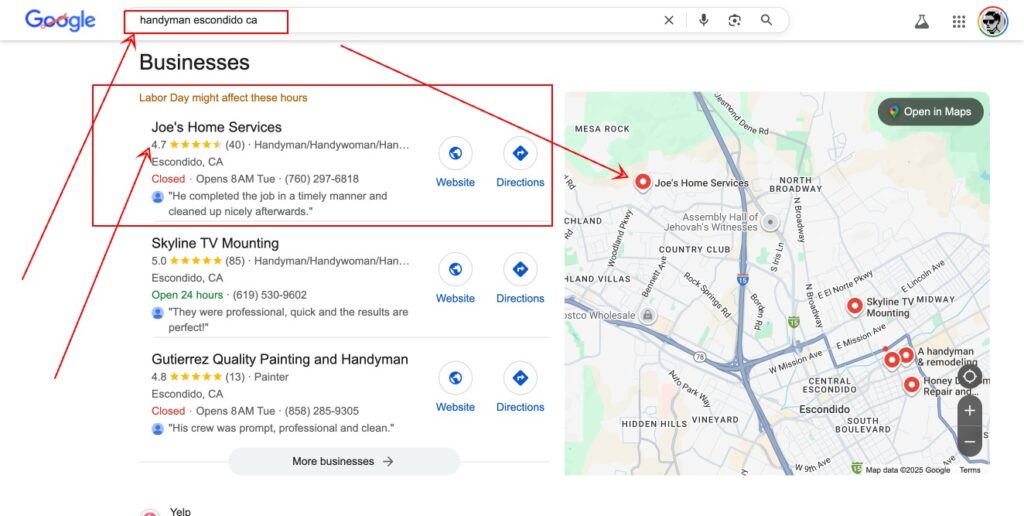
Task: Zoom in on the map
Action: 969,411
